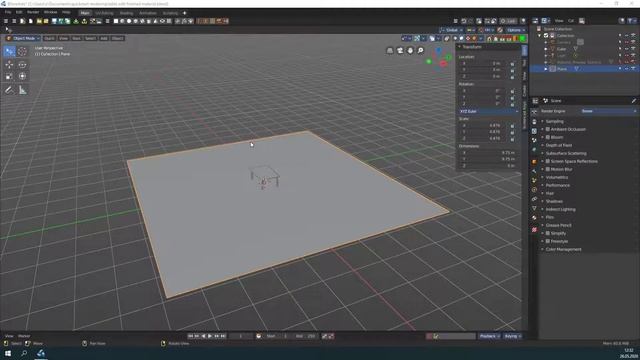This screenshot has width=640, height=360.
Task: Click Marker menu in timeline
Action: pyautogui.click(x=24, y=336)
